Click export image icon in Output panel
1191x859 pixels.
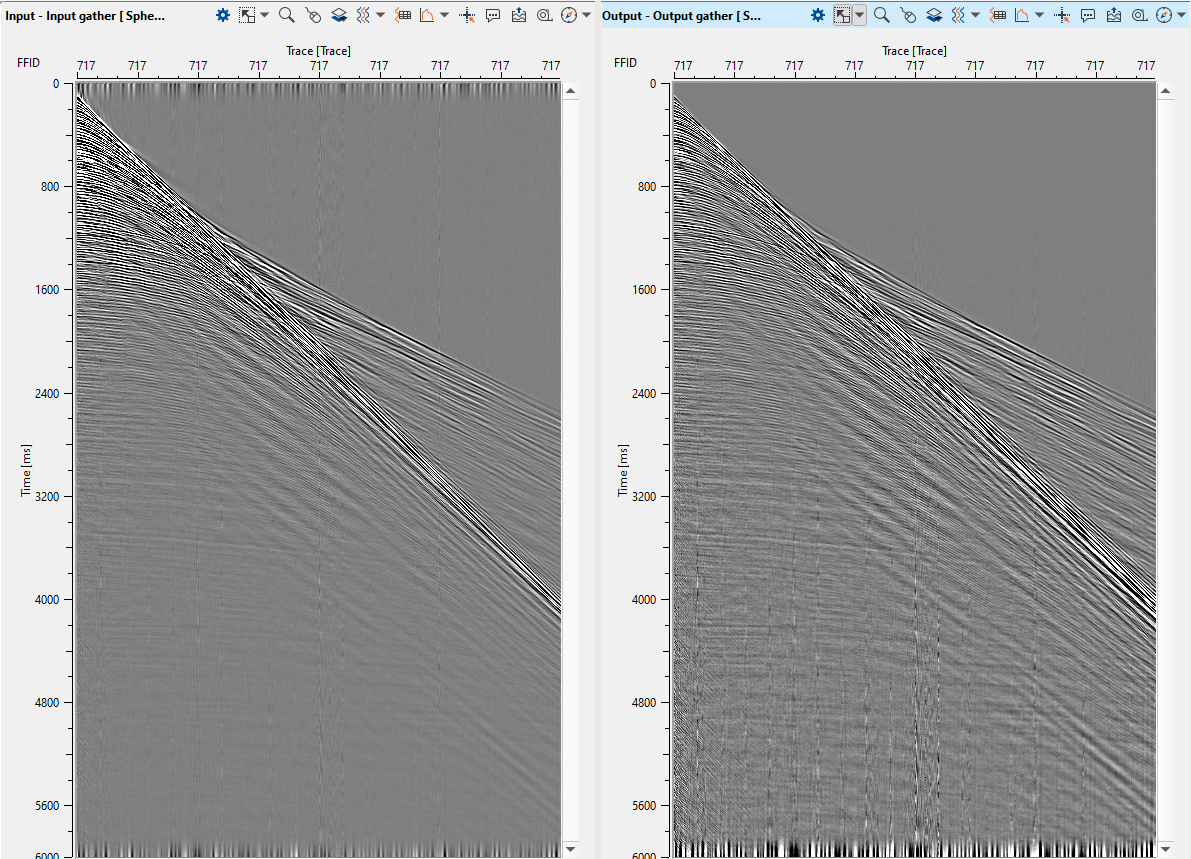tap(1114, 15)
